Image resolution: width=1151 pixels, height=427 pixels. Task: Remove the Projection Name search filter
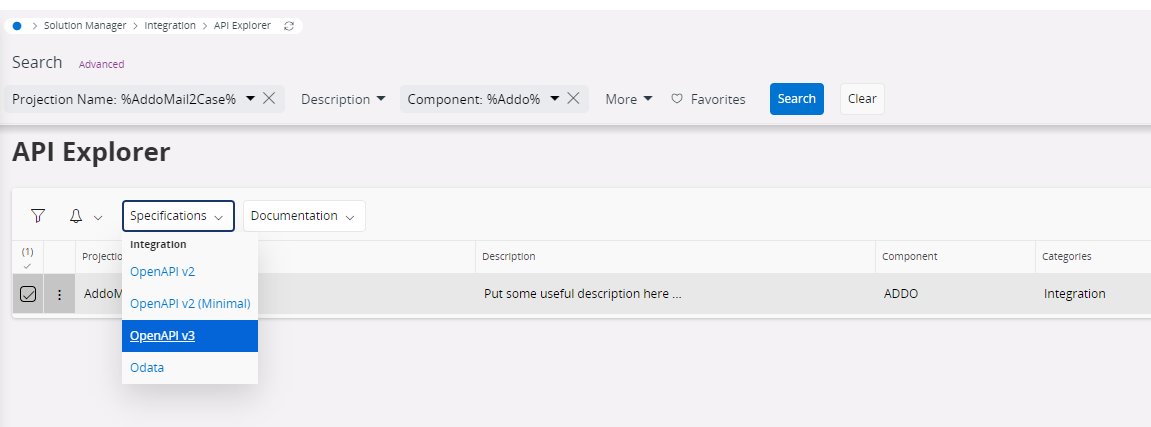pos(269,98)
